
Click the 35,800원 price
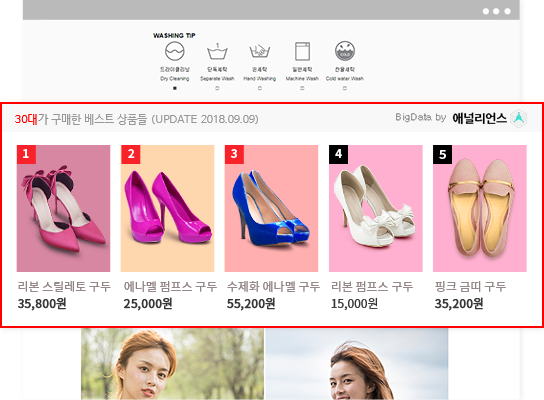coord(42,304)
